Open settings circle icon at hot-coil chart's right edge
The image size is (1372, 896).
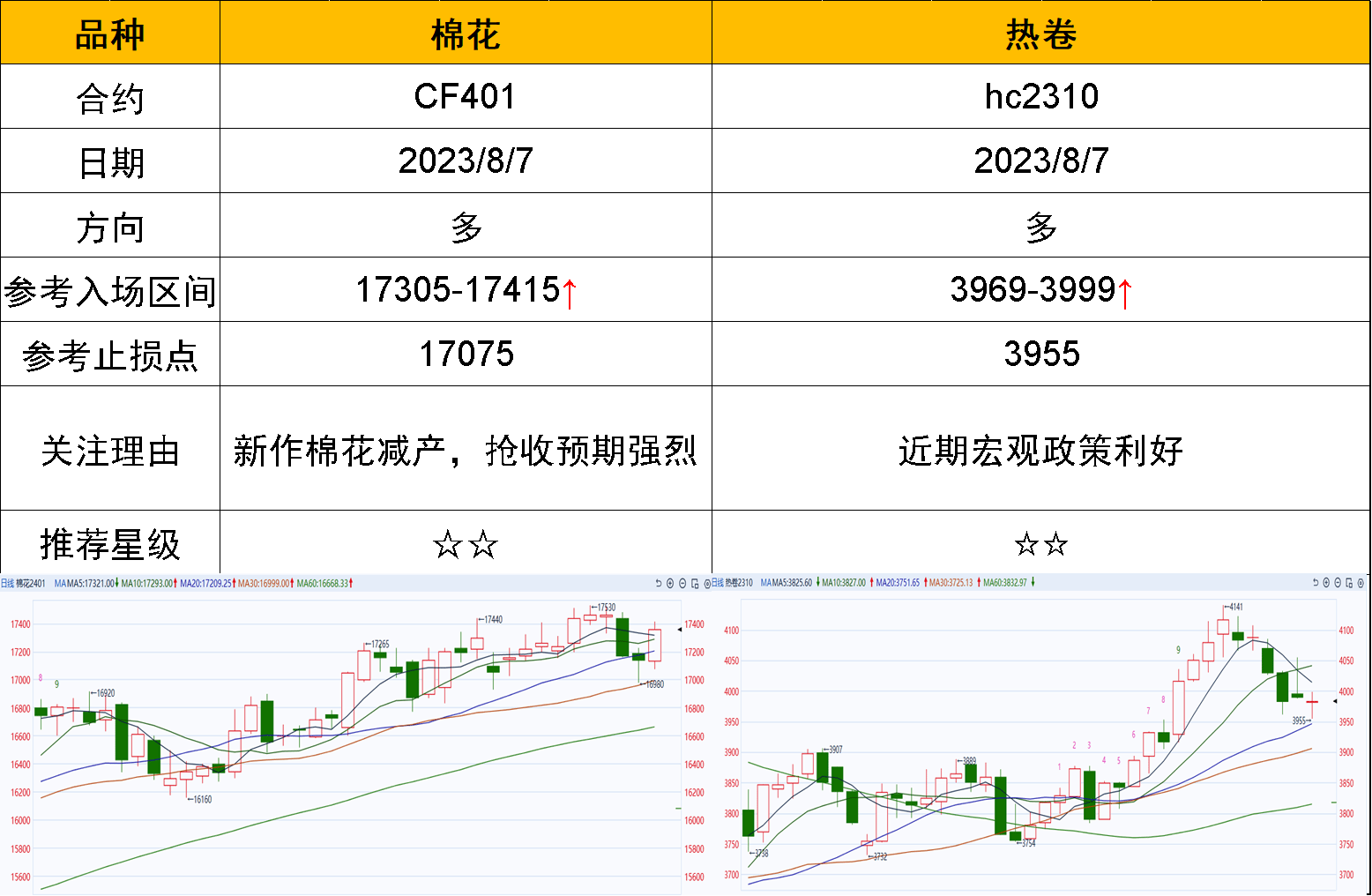(1361, 583)
